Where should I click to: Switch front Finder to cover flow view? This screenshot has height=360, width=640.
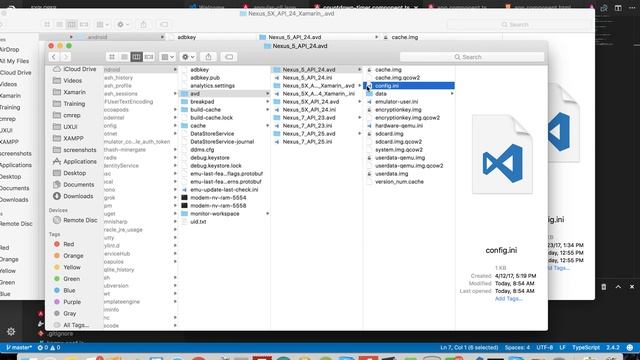click(x=149, y=57)
